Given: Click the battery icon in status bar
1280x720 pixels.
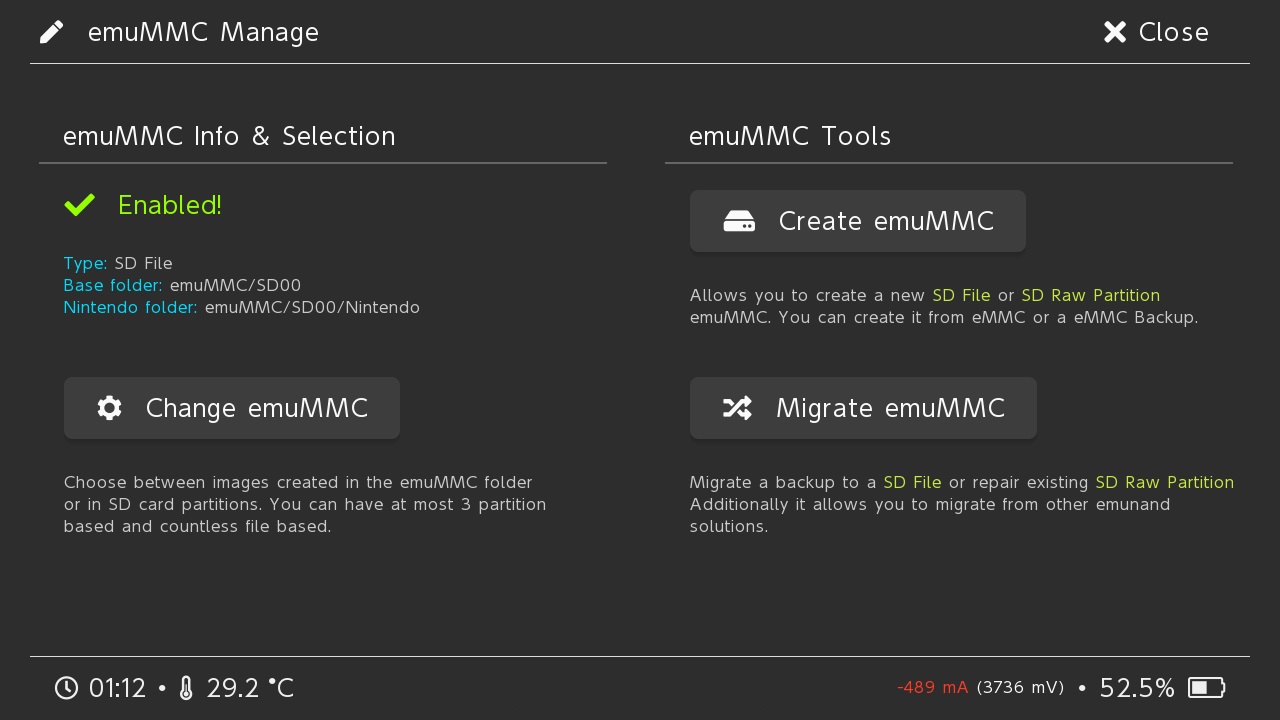Looking at the screenshot, I should point(1206,688).
